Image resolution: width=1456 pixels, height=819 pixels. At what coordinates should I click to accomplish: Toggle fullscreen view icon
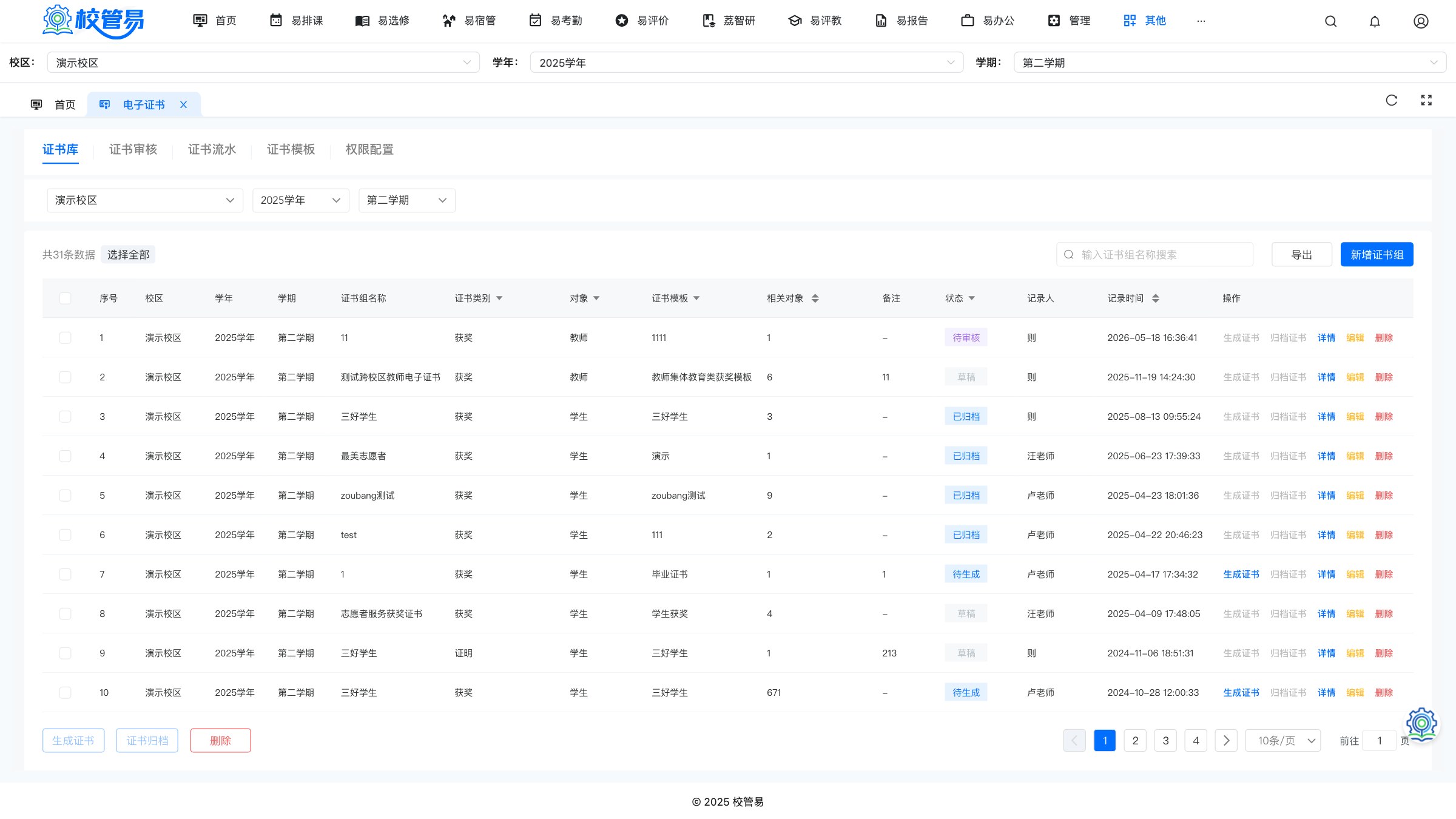pyautogui.click(x=1426, y=100)
